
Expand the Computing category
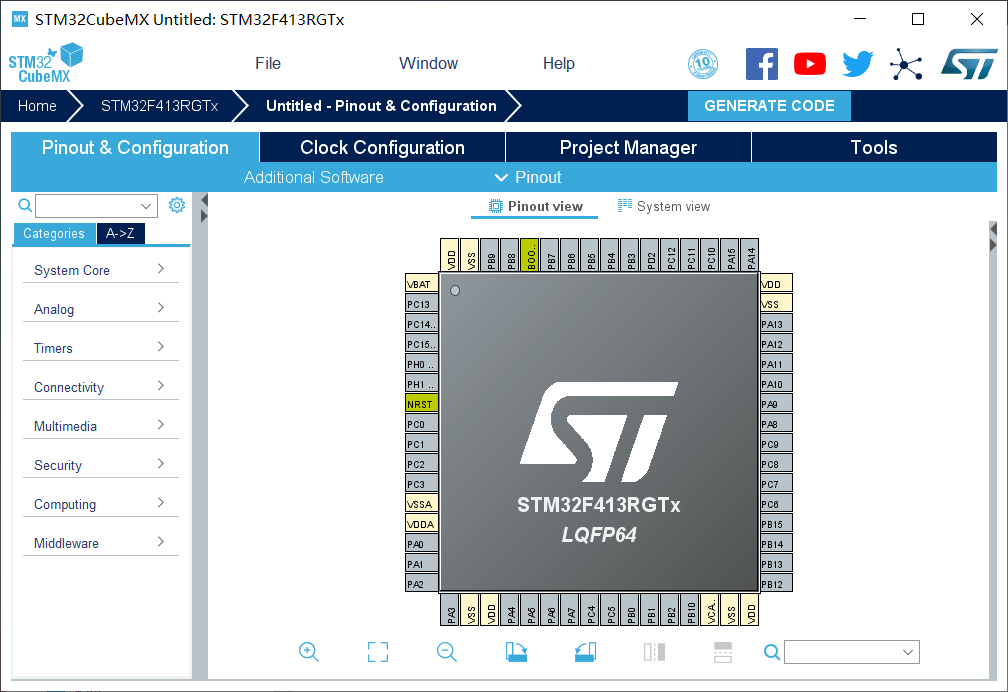(100, 504)
